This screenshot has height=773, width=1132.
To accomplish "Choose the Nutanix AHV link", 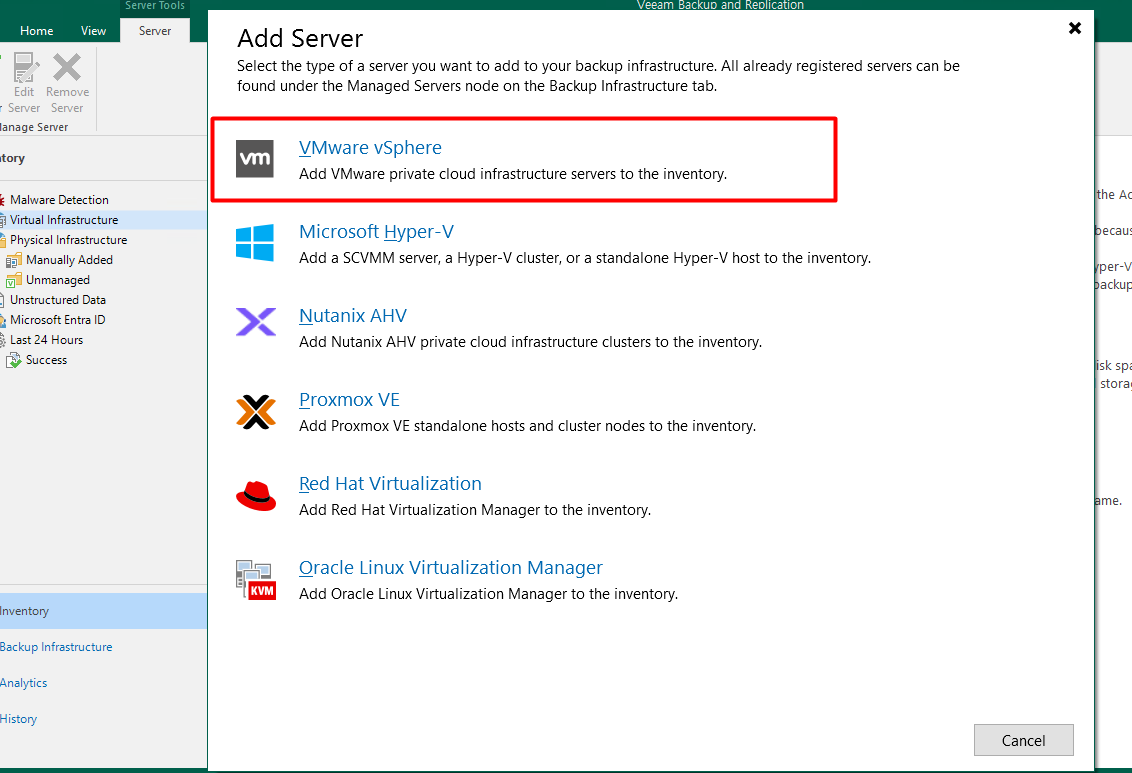I will [353, 316].
